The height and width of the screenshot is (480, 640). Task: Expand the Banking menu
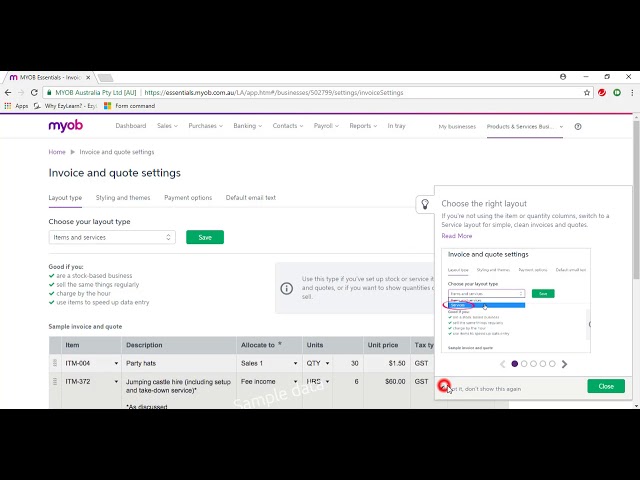[247, 126]
